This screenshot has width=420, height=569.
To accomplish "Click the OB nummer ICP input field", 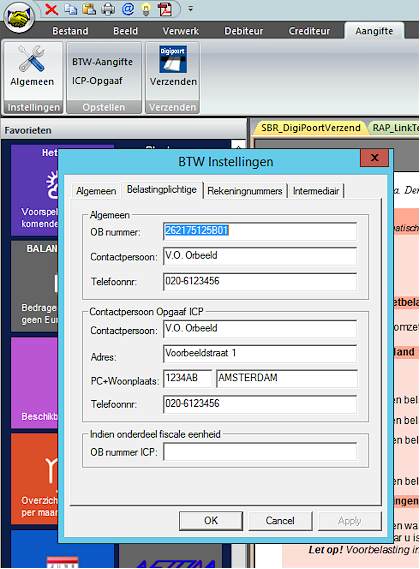I will coord(260,452).
